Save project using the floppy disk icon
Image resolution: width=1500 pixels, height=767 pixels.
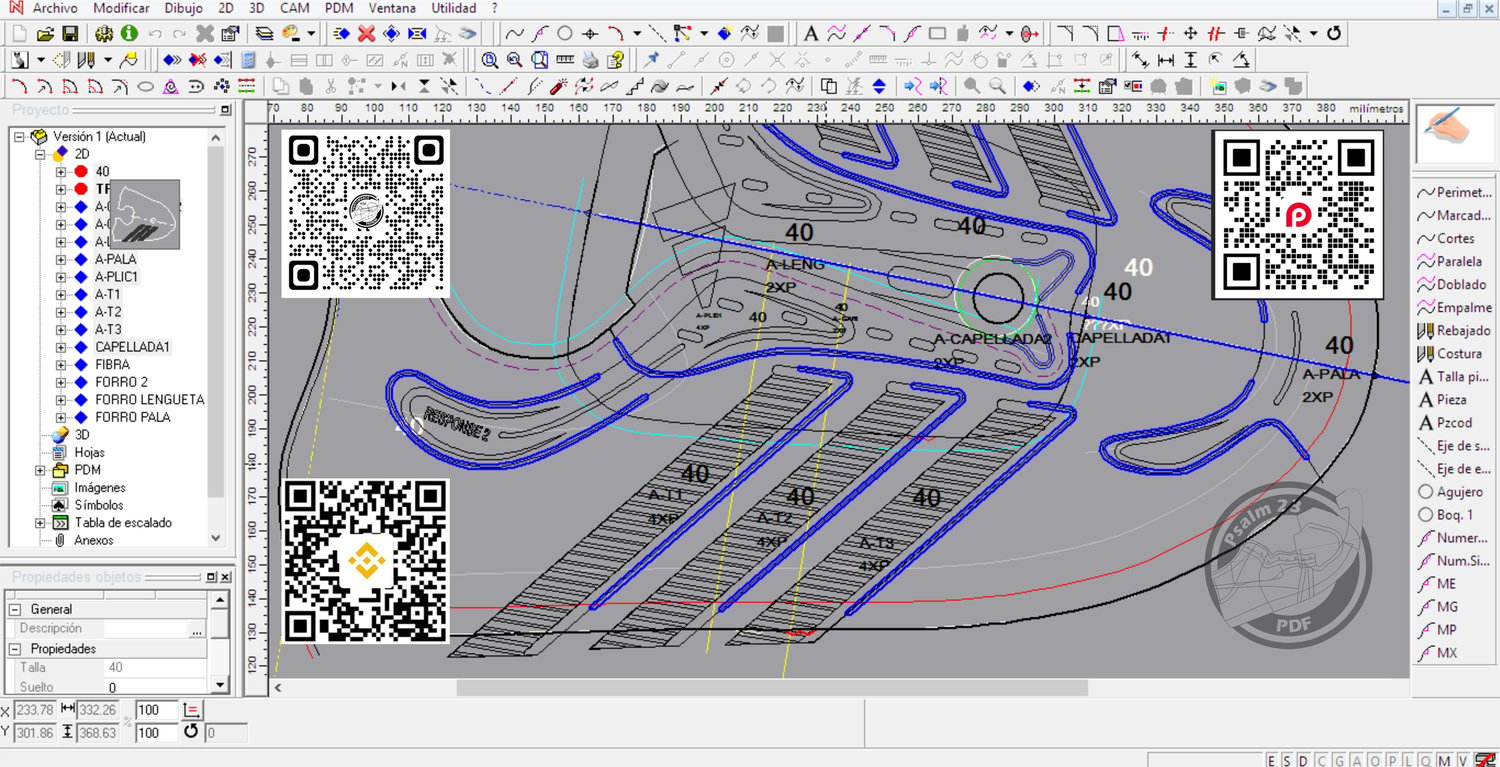70,34
